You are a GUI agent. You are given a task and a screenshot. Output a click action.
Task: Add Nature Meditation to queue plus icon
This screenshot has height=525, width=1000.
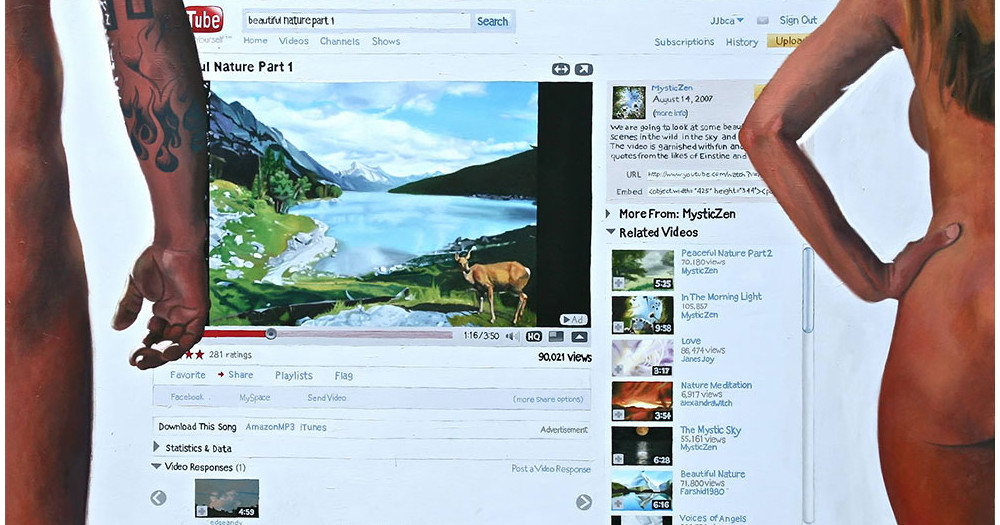619,414
